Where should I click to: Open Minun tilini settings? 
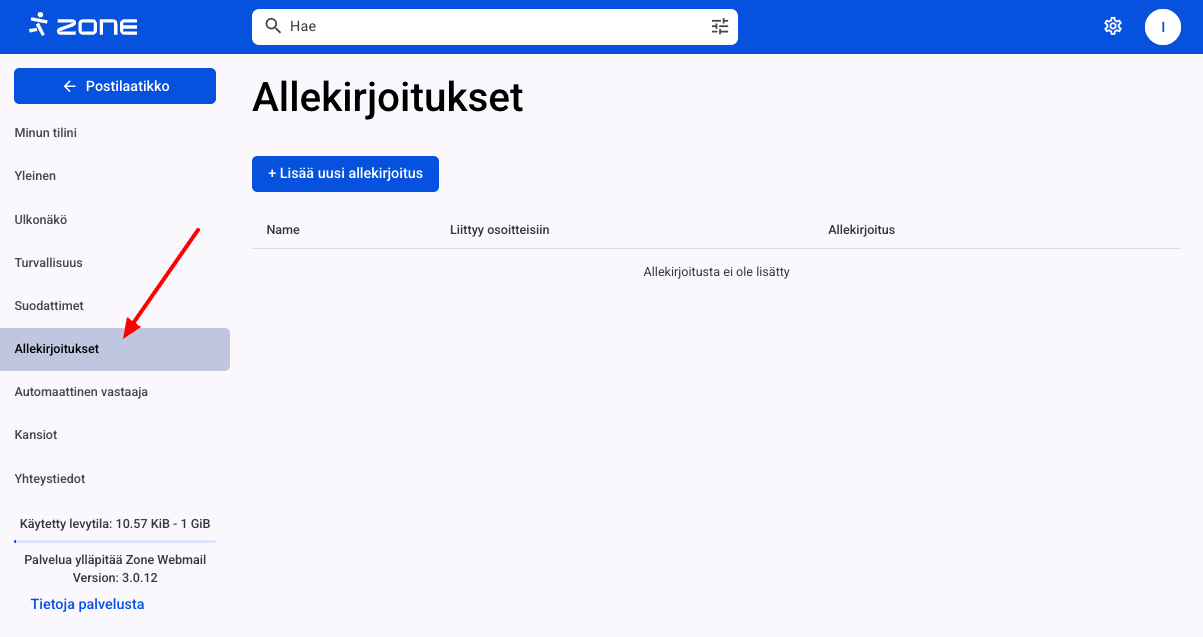pos(46,133)
